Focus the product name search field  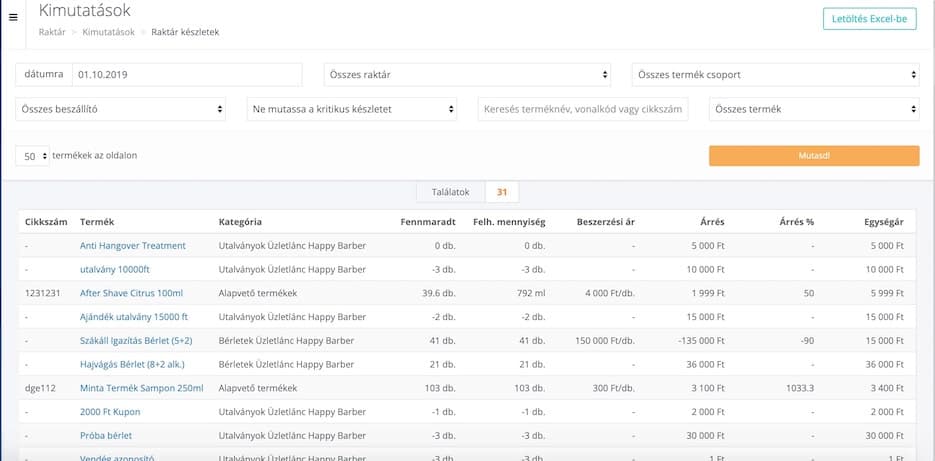583,110
